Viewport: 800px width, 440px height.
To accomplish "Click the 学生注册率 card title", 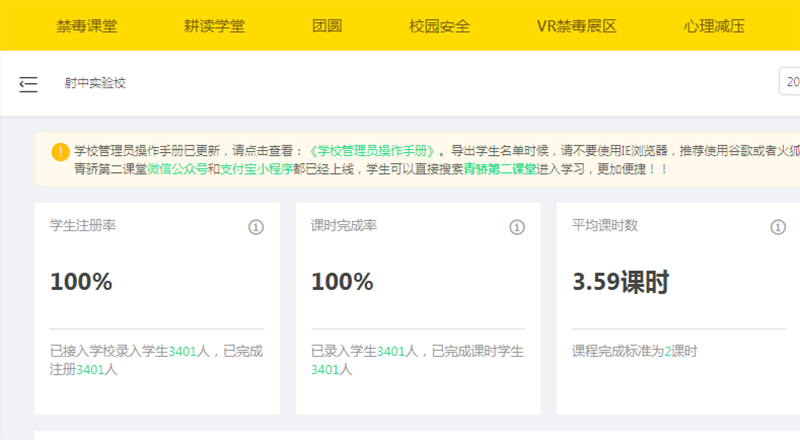I will 83,225.
